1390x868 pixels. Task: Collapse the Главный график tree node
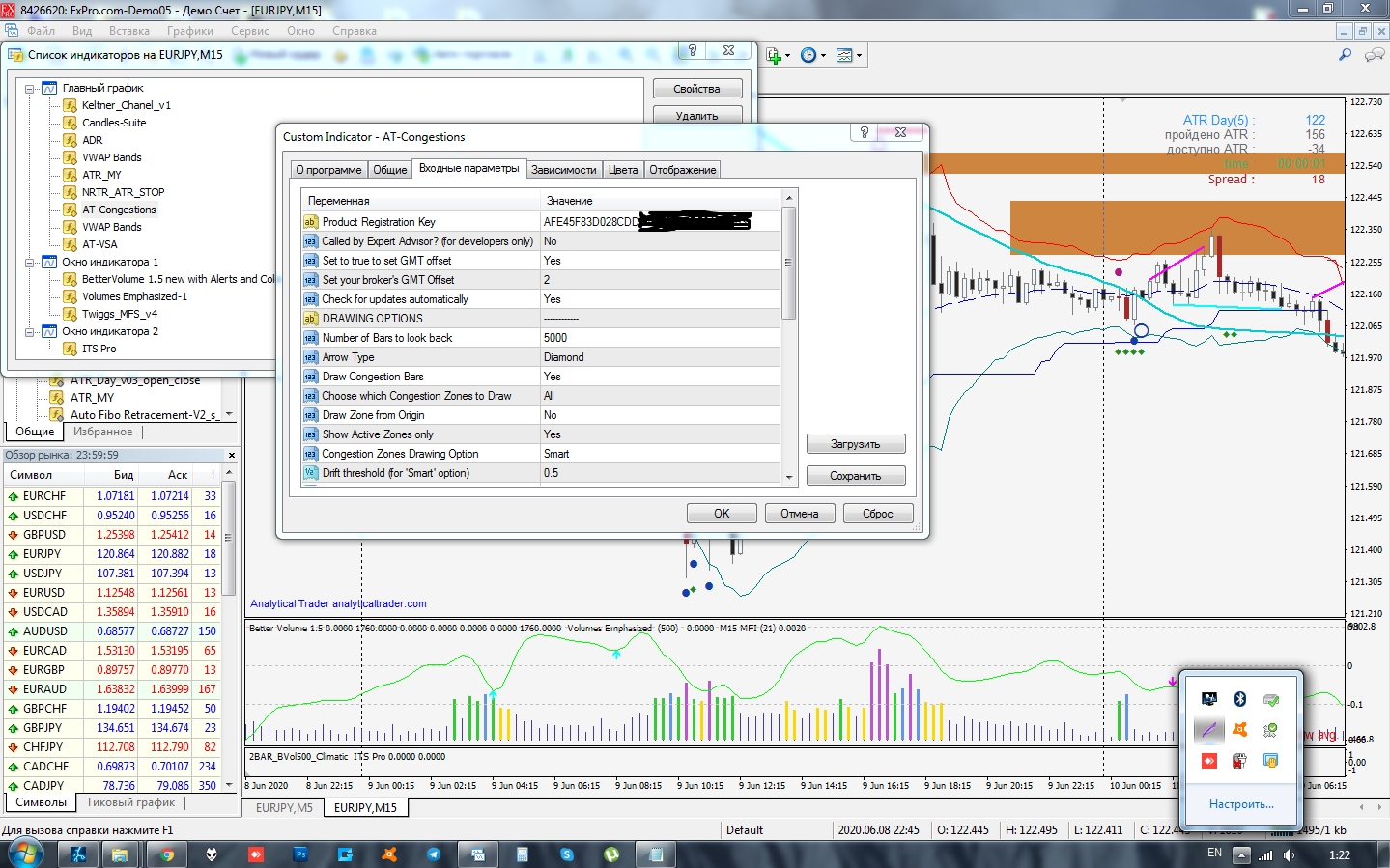pyautogui.click(x=30, y=88)
